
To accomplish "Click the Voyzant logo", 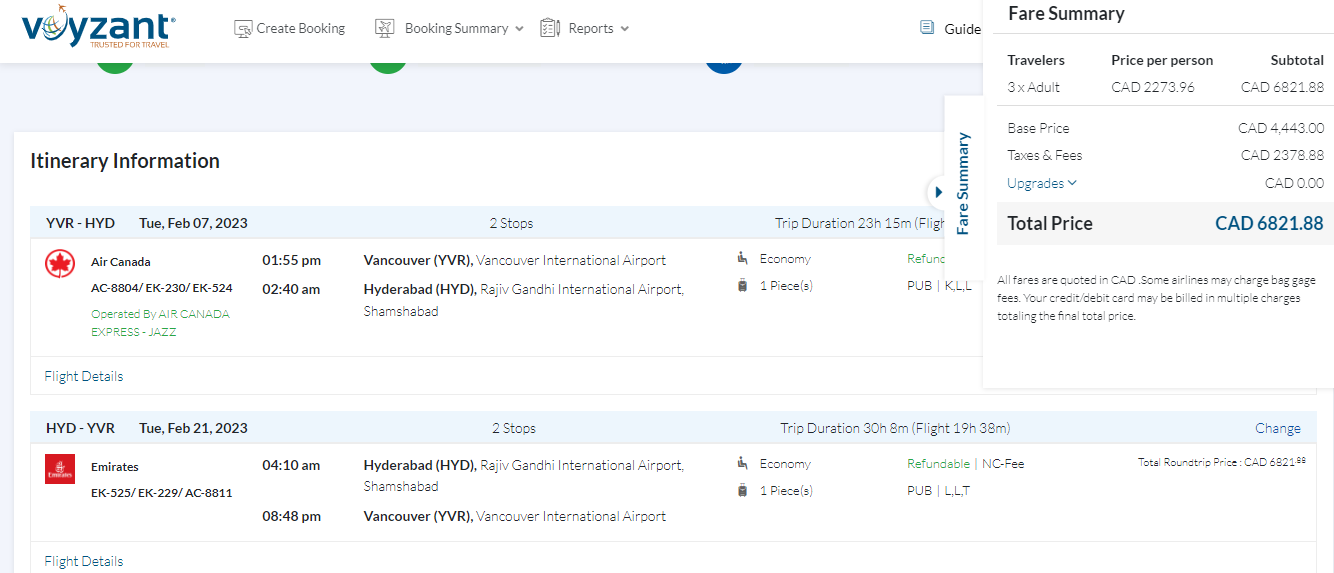I will (98, 30).
